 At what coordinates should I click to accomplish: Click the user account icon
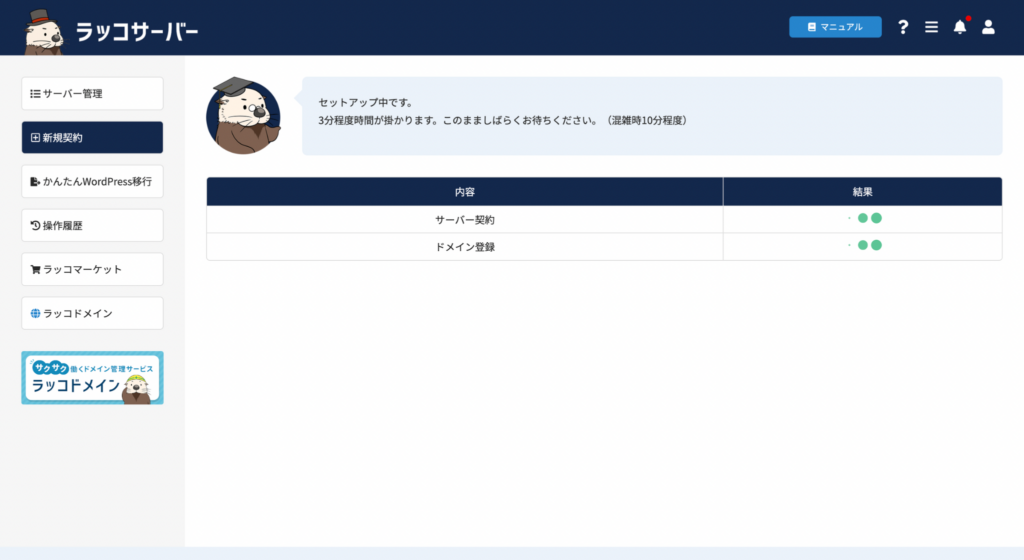click(x=988, y=27)
